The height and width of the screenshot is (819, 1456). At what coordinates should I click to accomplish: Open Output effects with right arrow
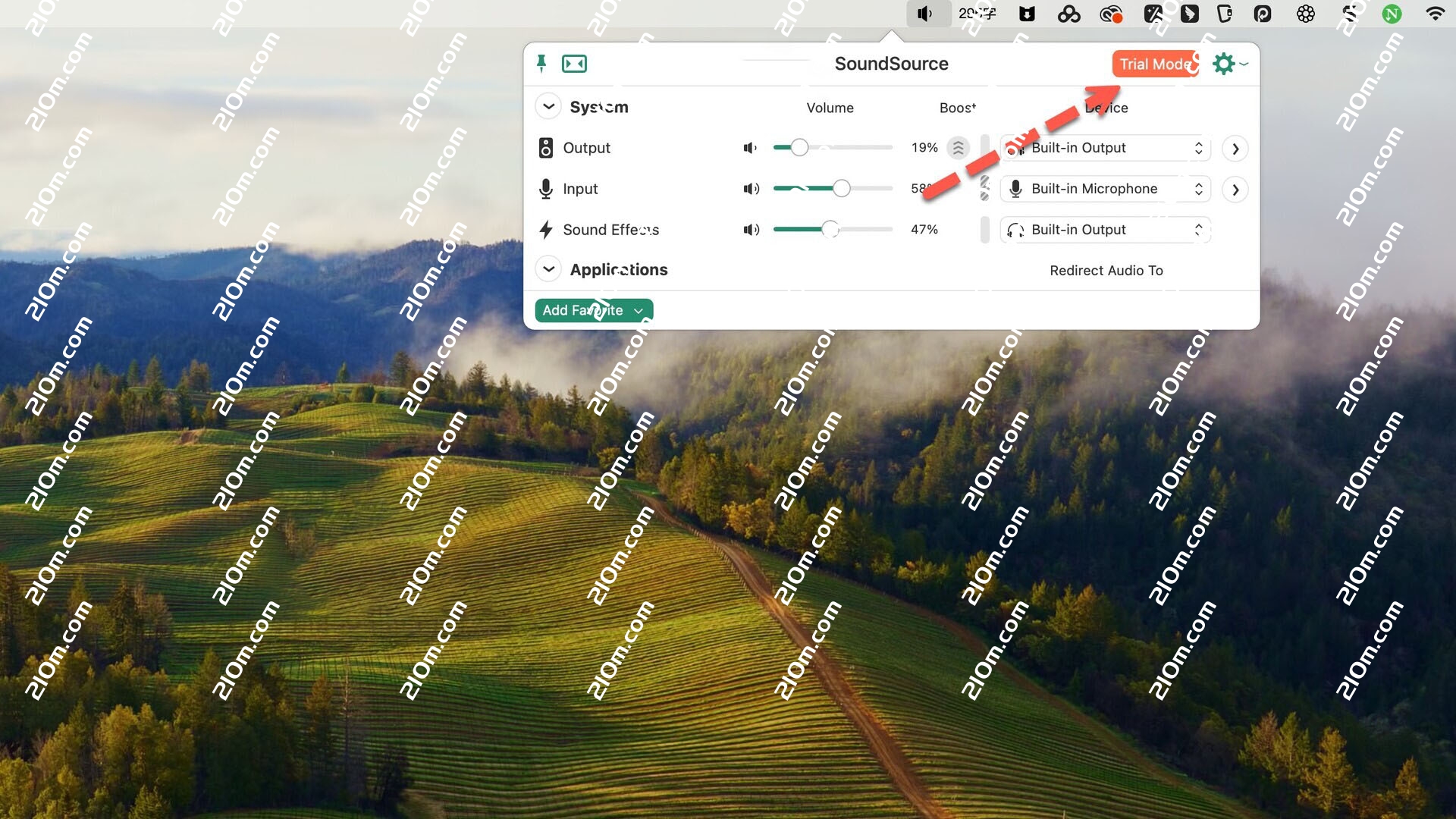point(1235,149)
